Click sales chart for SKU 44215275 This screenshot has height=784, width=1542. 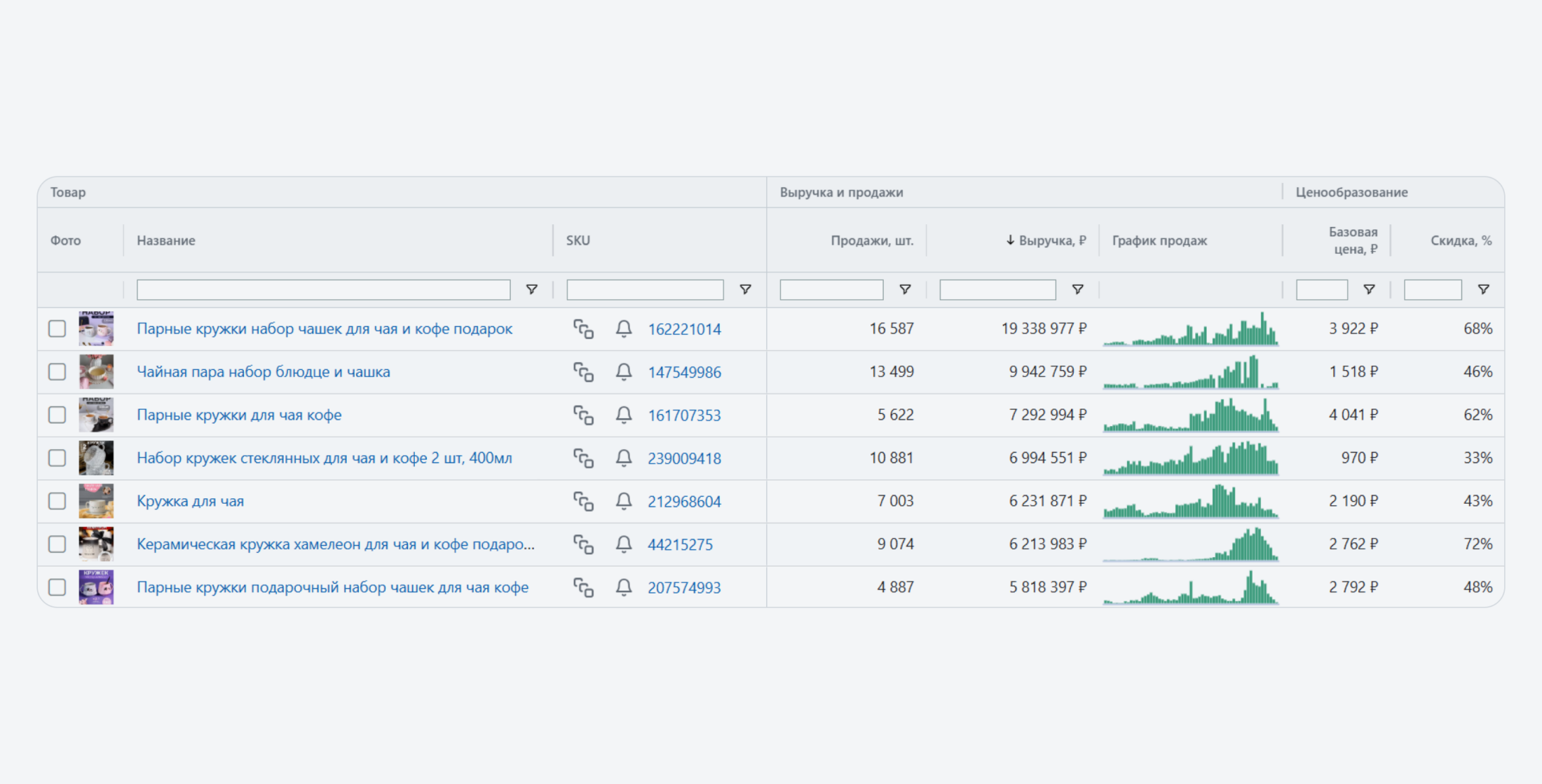tap(1191, 544)
